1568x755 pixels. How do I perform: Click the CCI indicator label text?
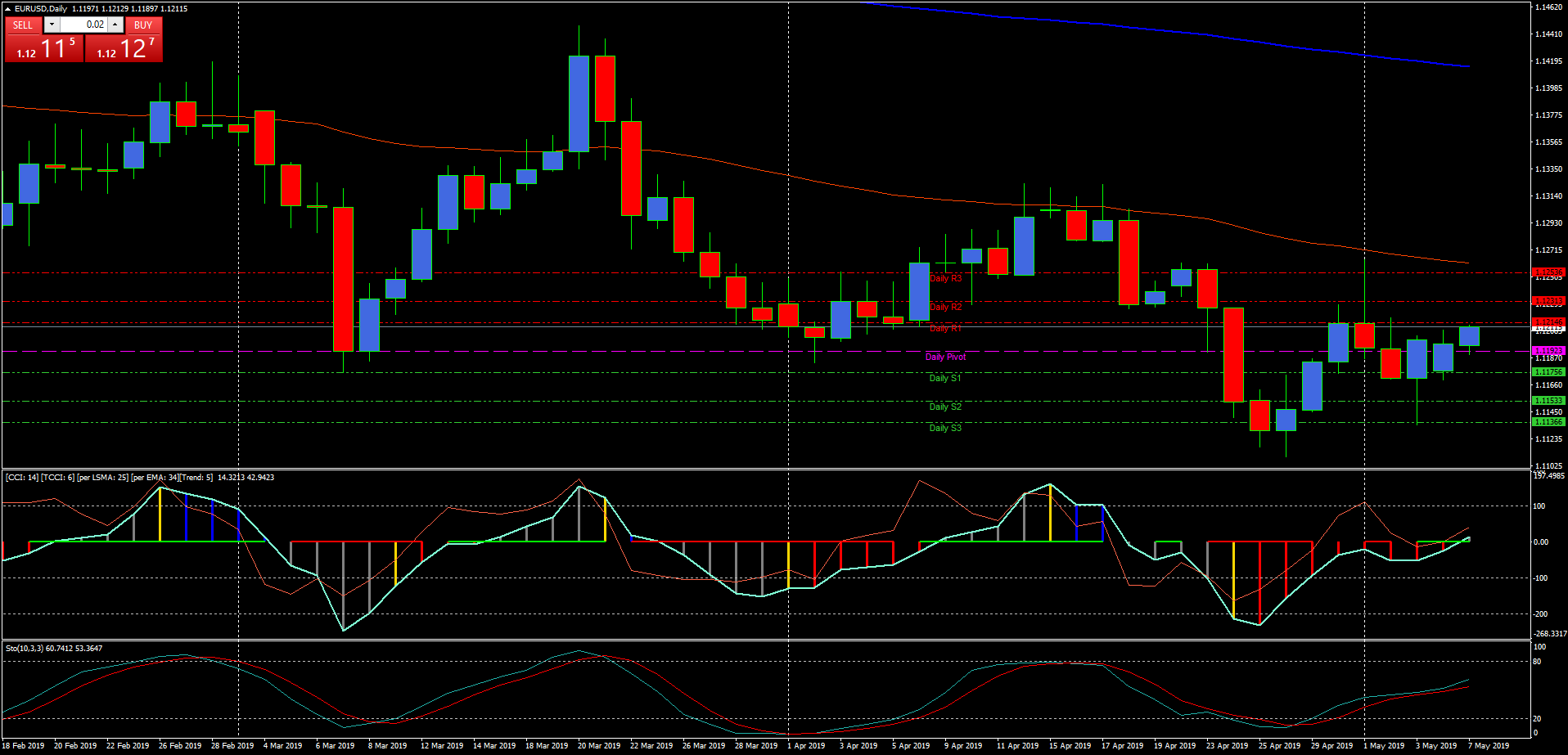pos(139,477)
